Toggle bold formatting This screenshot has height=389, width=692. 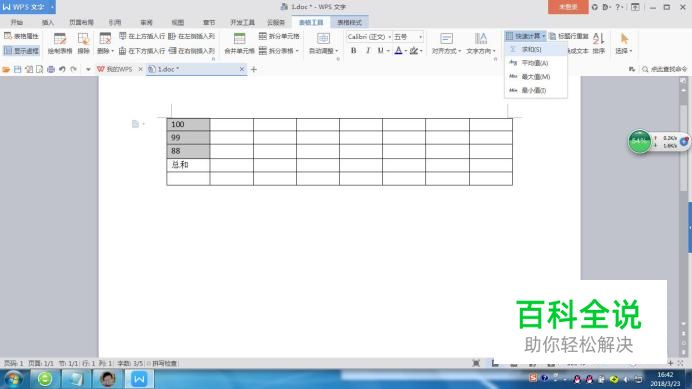click(x=354, y=51)
